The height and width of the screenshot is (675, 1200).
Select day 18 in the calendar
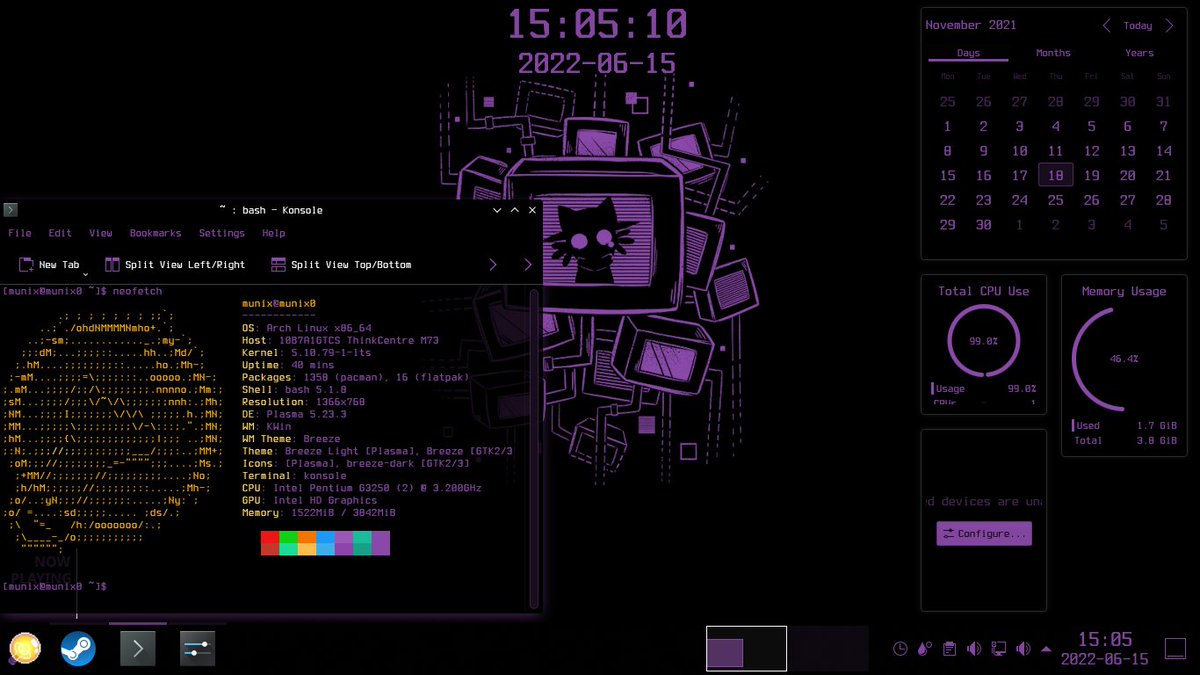[1056, 175]
